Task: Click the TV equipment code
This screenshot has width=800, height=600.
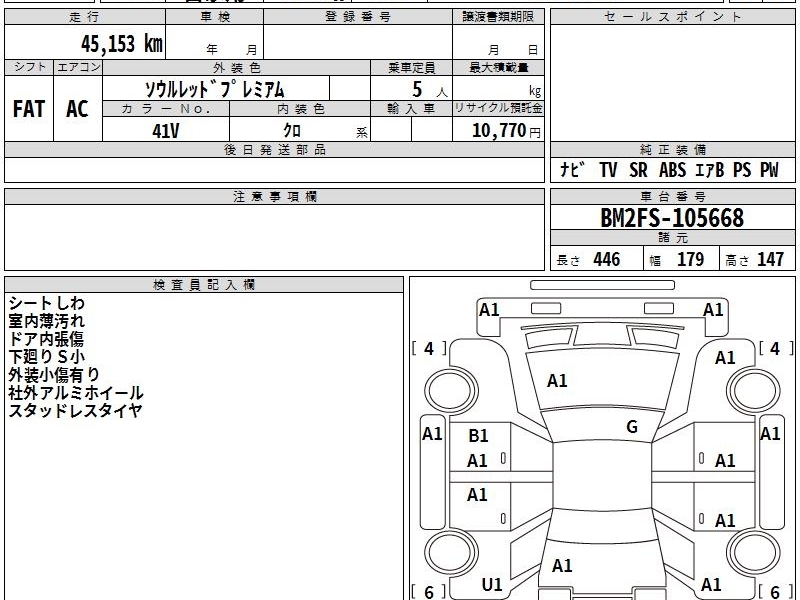Action: 608,170
